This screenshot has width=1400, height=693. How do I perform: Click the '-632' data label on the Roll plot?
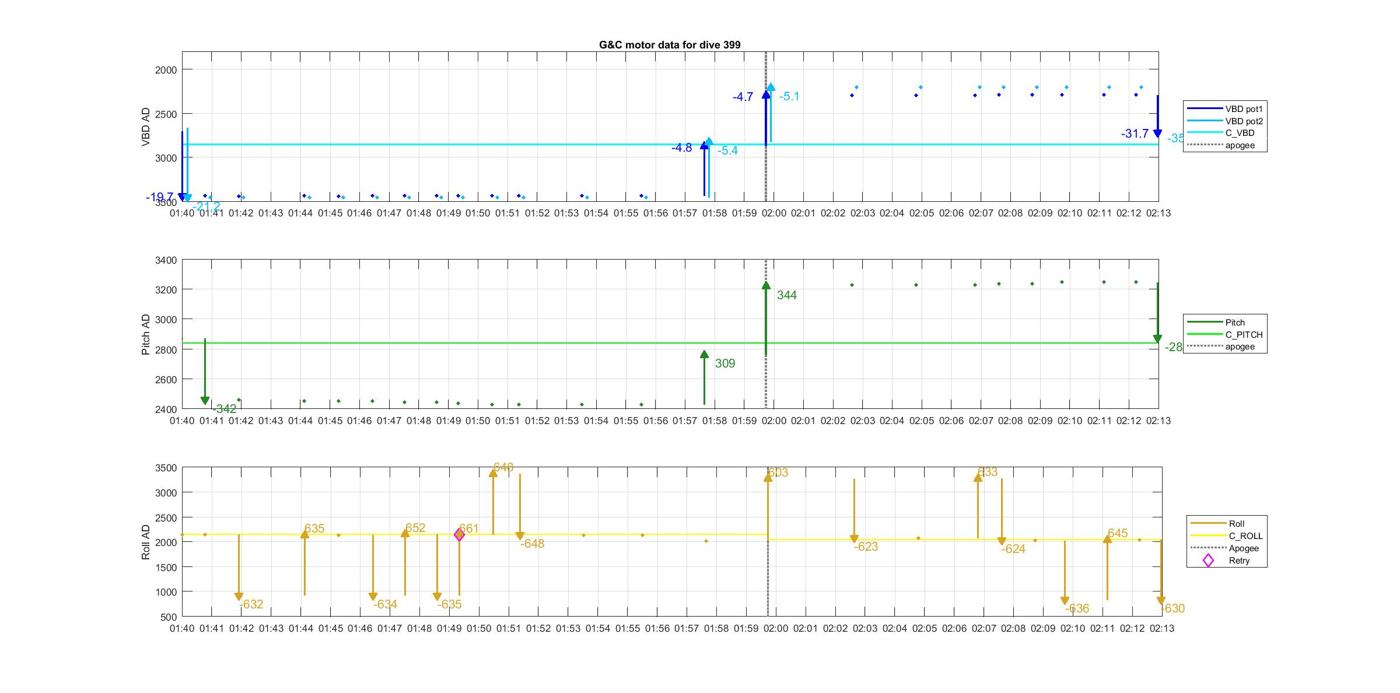(x=252, y=605)
